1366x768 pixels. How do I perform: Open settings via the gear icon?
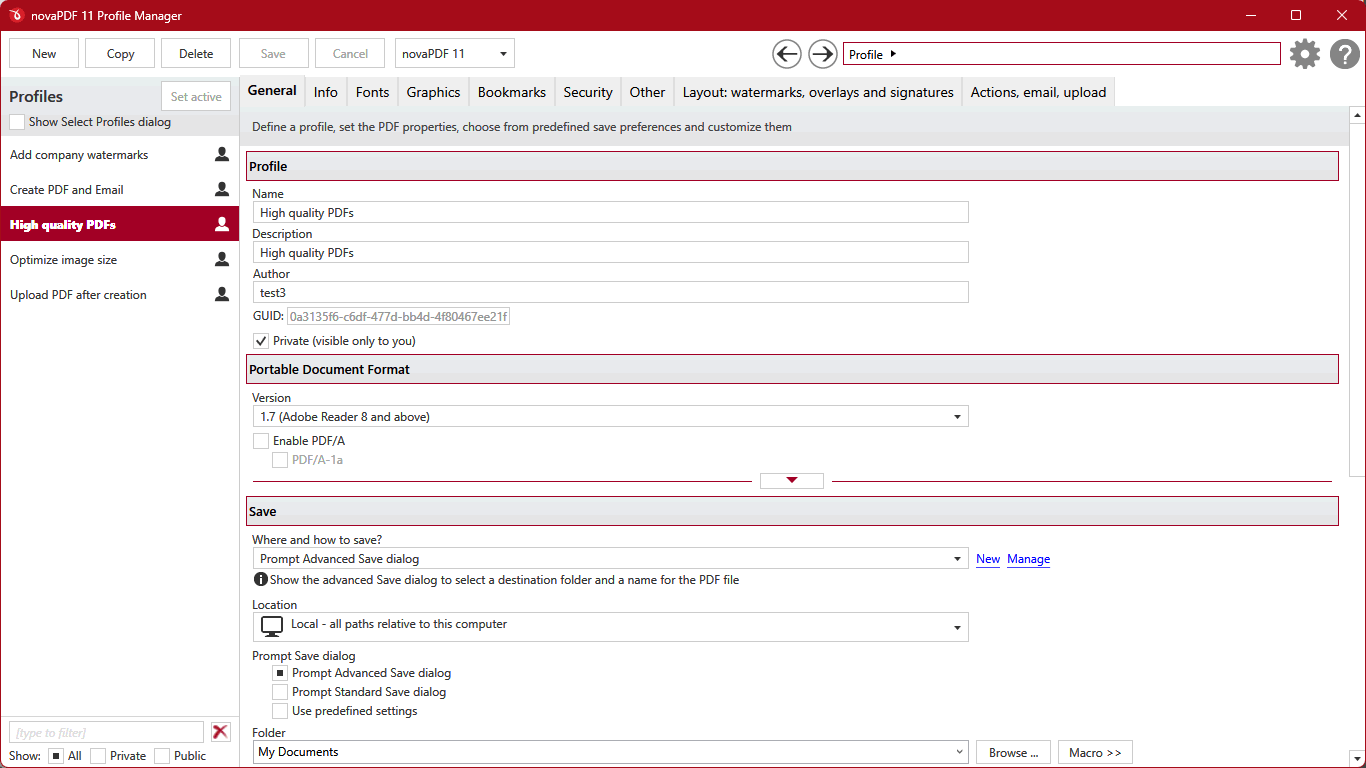click(1305, 54)
